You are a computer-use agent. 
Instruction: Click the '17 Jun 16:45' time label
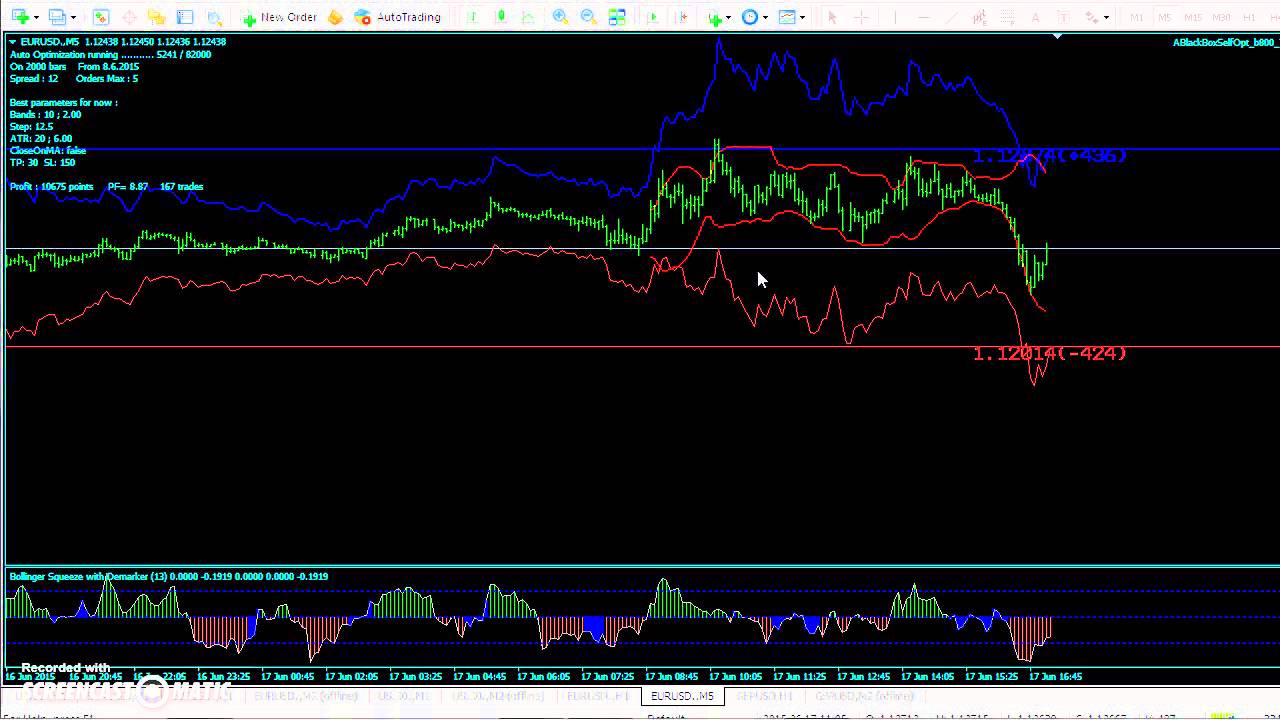point(1056,676)
